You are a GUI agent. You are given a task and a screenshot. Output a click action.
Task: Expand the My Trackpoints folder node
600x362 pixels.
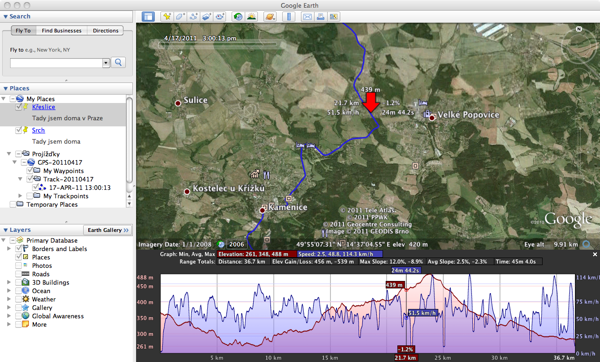pyautogui.click(x=20, y=196)
